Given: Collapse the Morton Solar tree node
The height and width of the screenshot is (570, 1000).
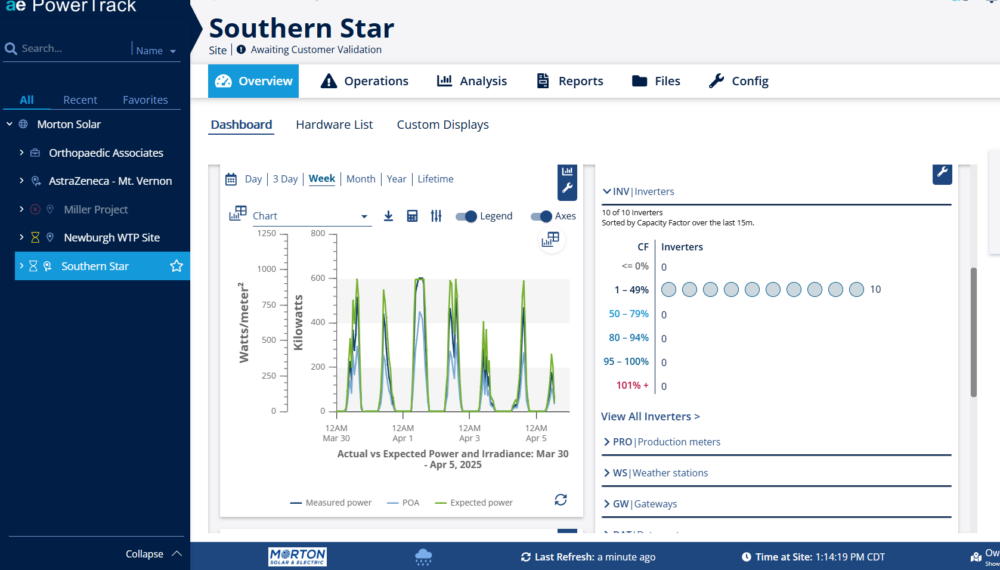Looking at the screenshot, I should coord(9,124).
